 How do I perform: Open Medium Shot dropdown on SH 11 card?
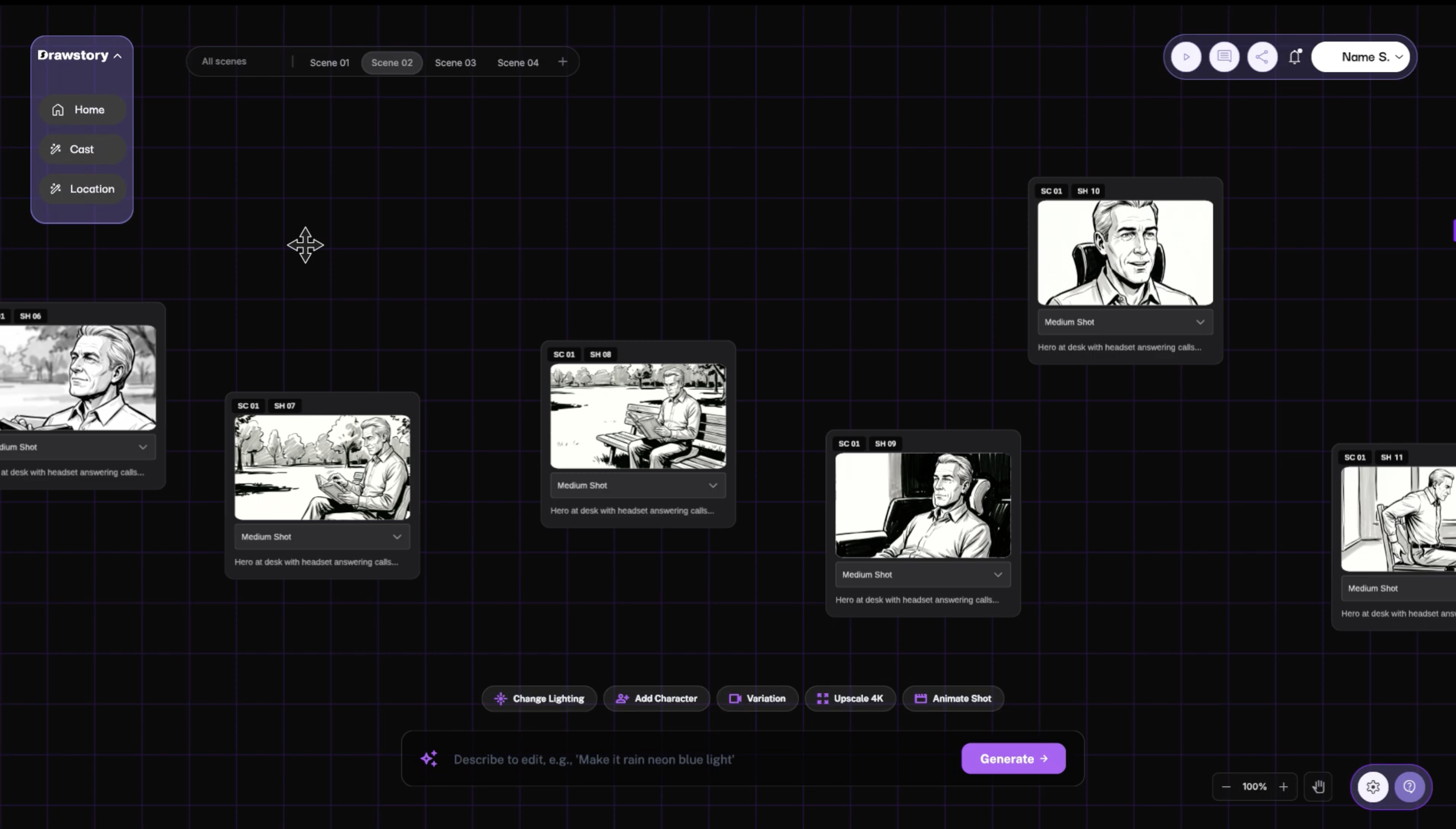[1399, 589]
